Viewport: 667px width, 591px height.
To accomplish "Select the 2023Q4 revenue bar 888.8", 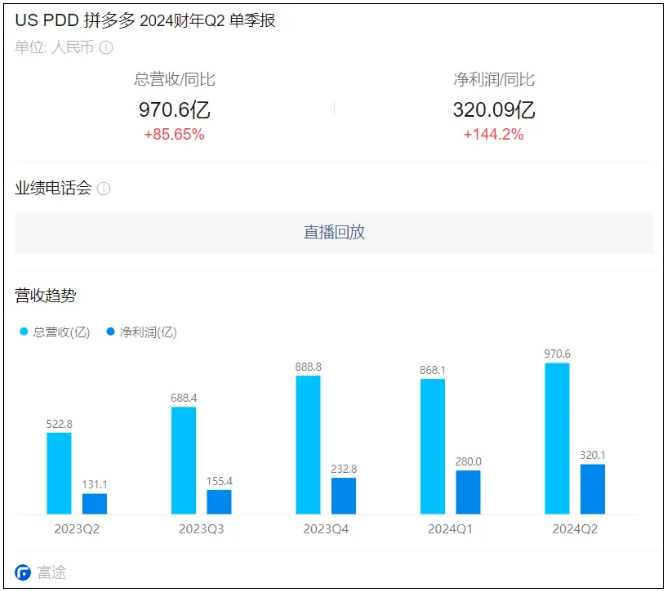I will tap(308, 445).
